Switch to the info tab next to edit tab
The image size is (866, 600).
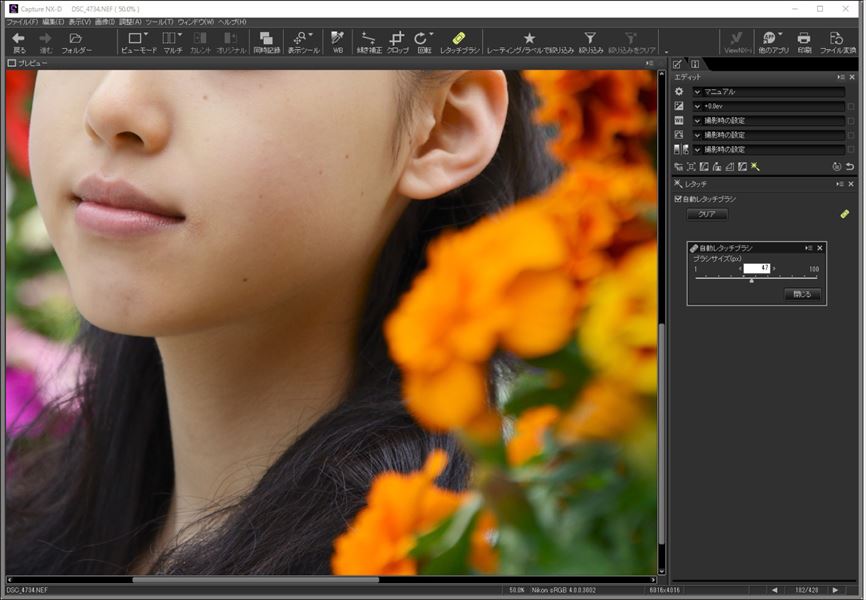tap(695, 64)
